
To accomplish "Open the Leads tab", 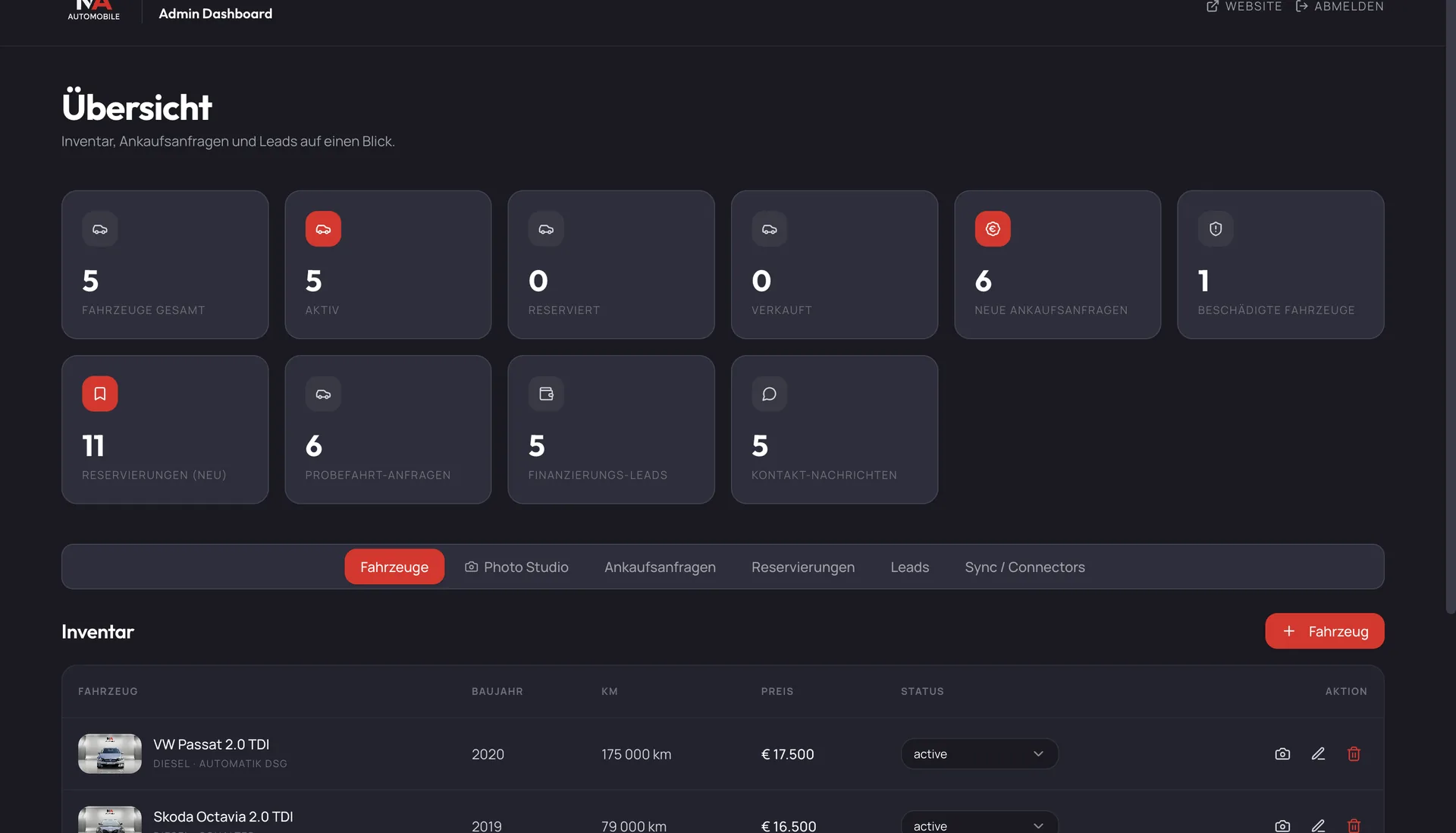I will 909,567.
